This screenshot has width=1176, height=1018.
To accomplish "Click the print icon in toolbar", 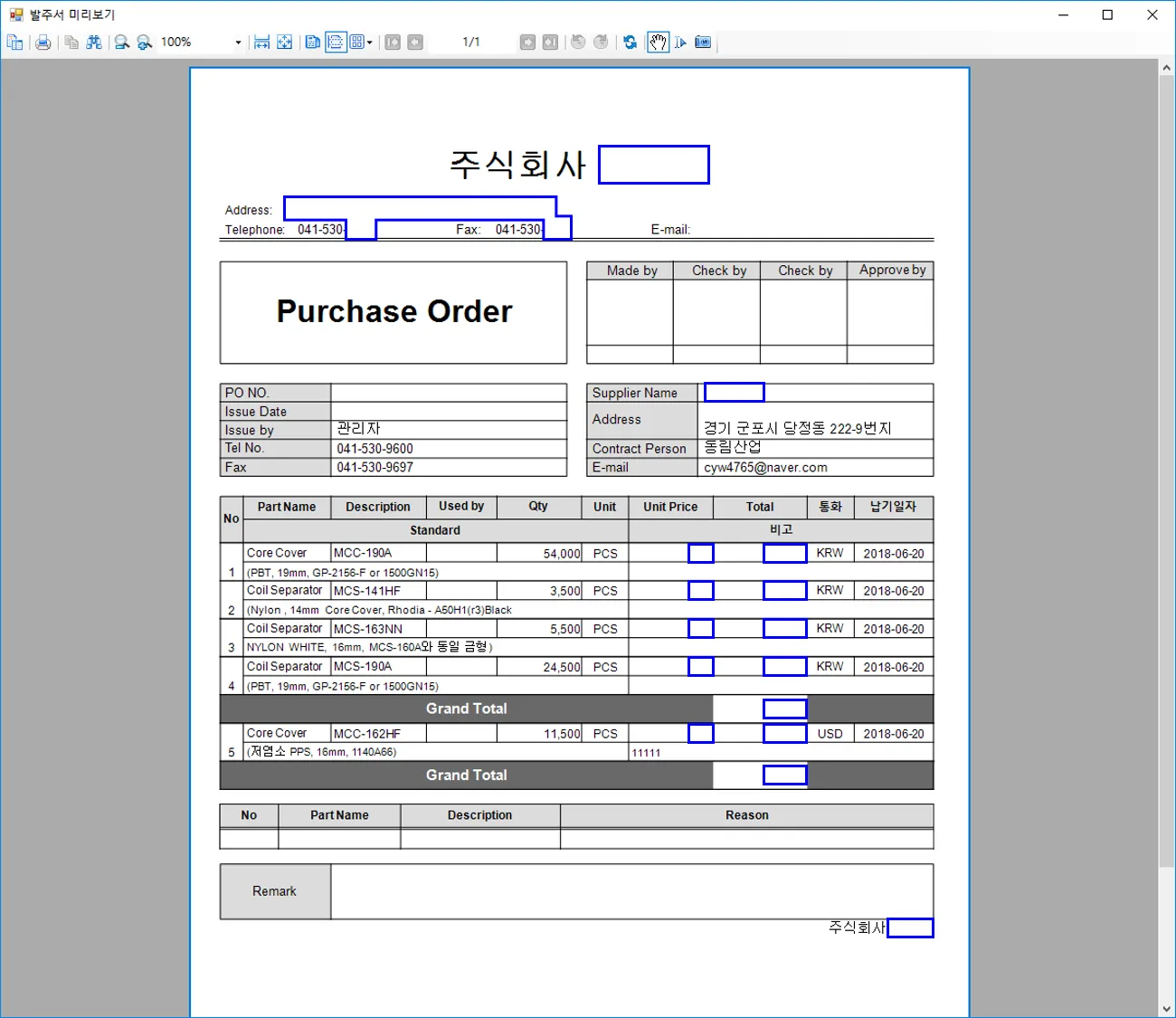I will (43, 43).
